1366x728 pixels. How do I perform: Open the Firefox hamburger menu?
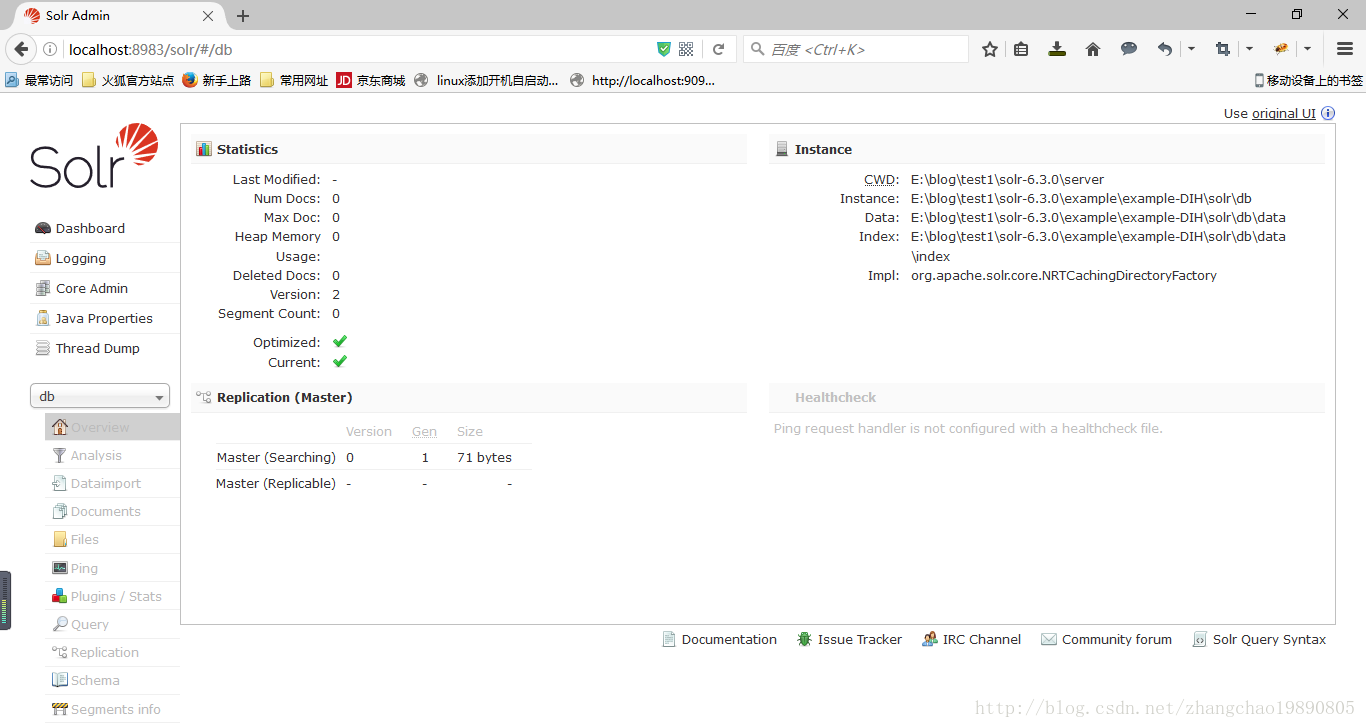(x=1345, y=49)
